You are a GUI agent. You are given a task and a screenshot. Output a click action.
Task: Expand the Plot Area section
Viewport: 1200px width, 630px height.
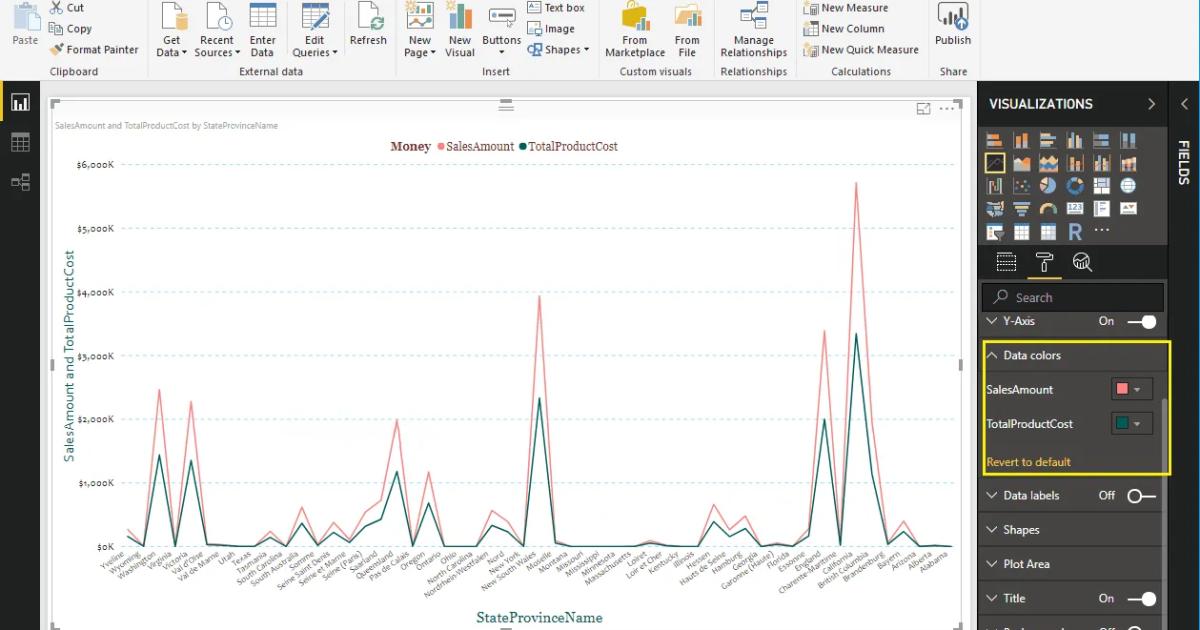tap(1028, 563)
